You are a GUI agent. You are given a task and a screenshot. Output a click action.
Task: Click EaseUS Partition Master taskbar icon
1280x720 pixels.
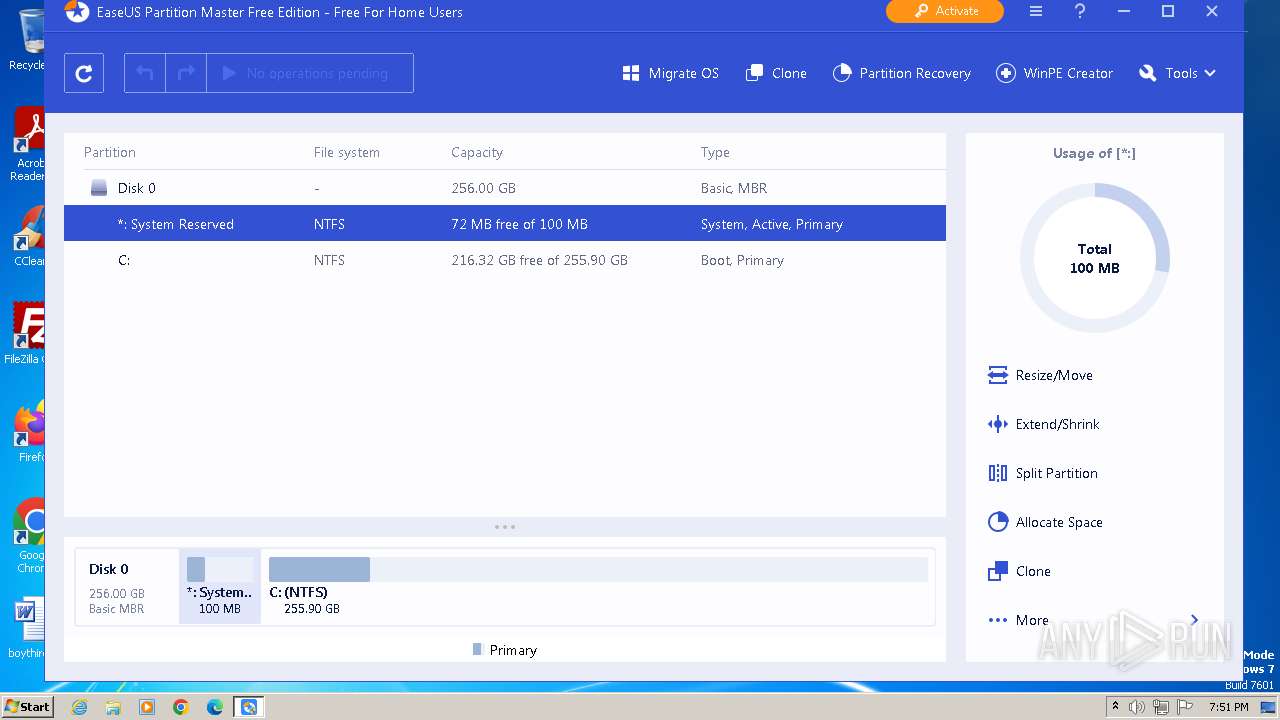249,707
